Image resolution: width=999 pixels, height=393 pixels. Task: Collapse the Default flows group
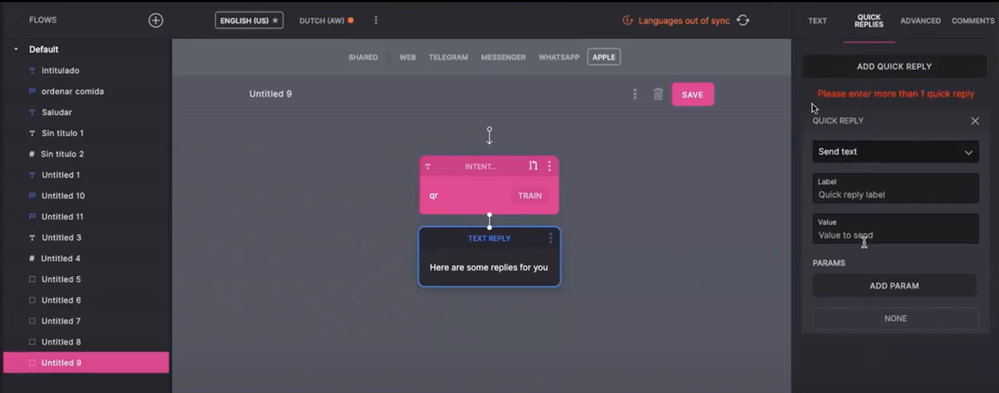click(16, 49)
